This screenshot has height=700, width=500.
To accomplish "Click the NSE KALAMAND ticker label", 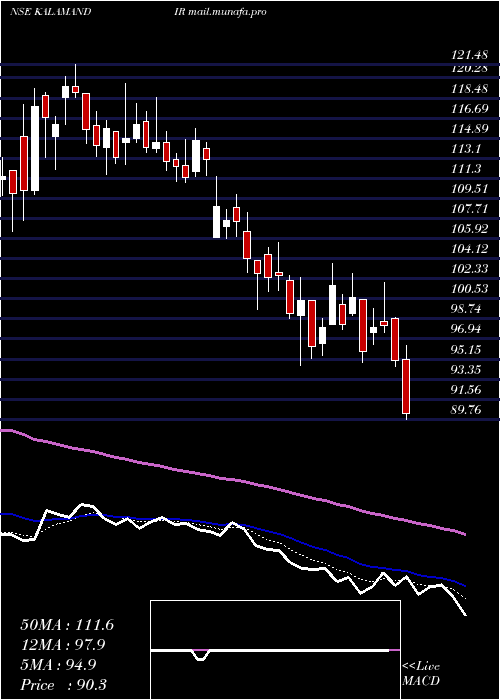I will coord(50,12).
